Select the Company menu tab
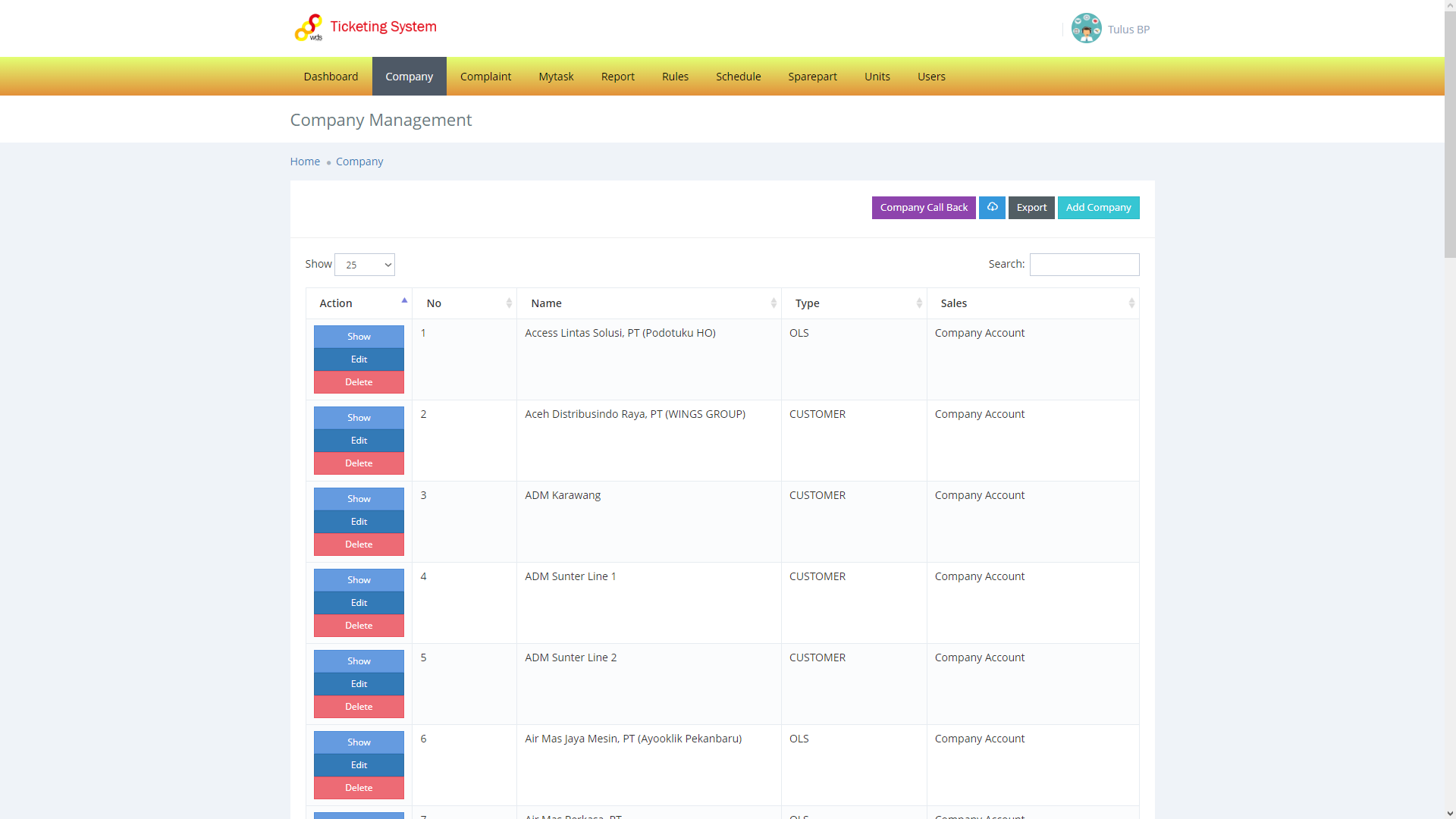The width and height of the screenshot is (1456, 819). (409, 77)
